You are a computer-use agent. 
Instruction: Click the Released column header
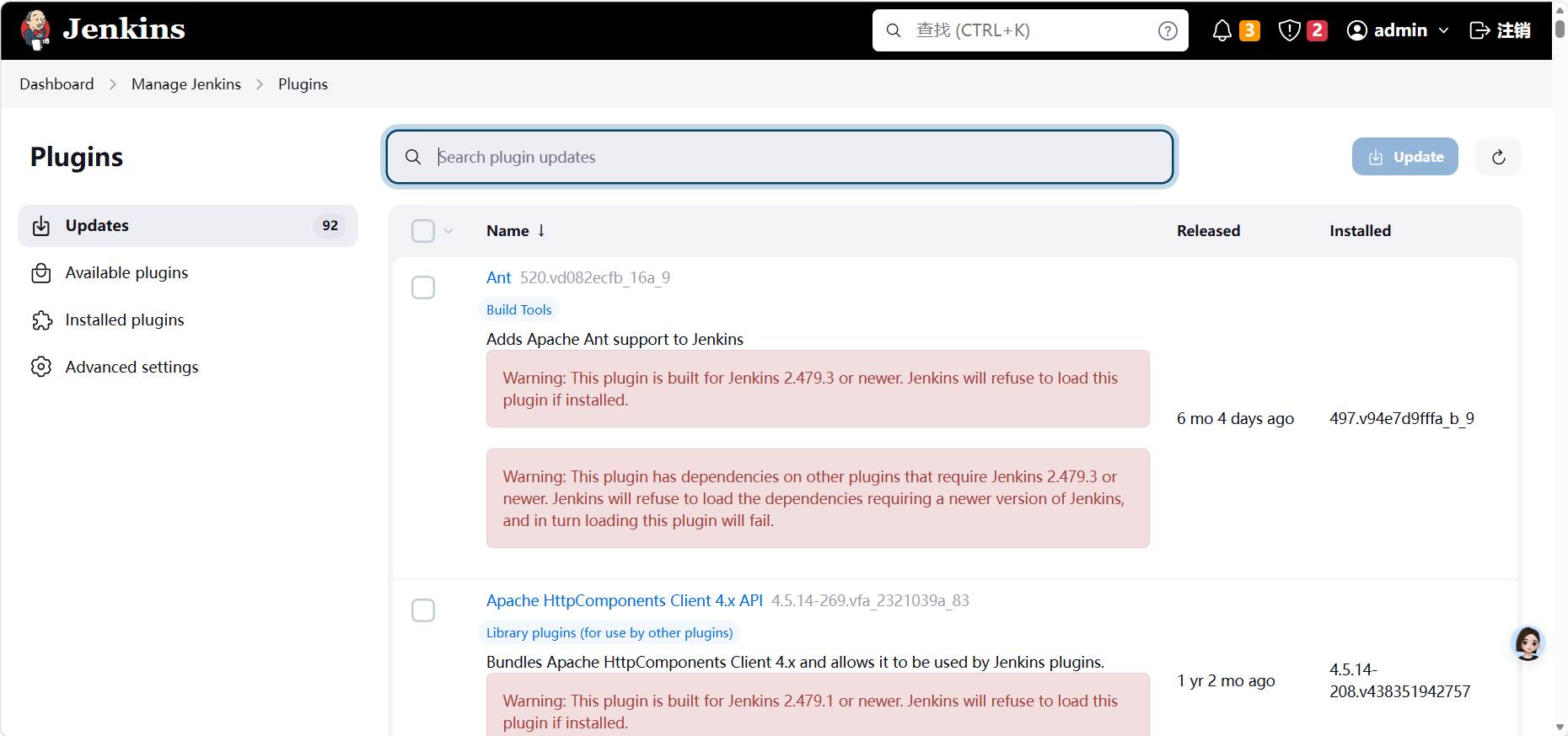click(x=1208, y=231)
